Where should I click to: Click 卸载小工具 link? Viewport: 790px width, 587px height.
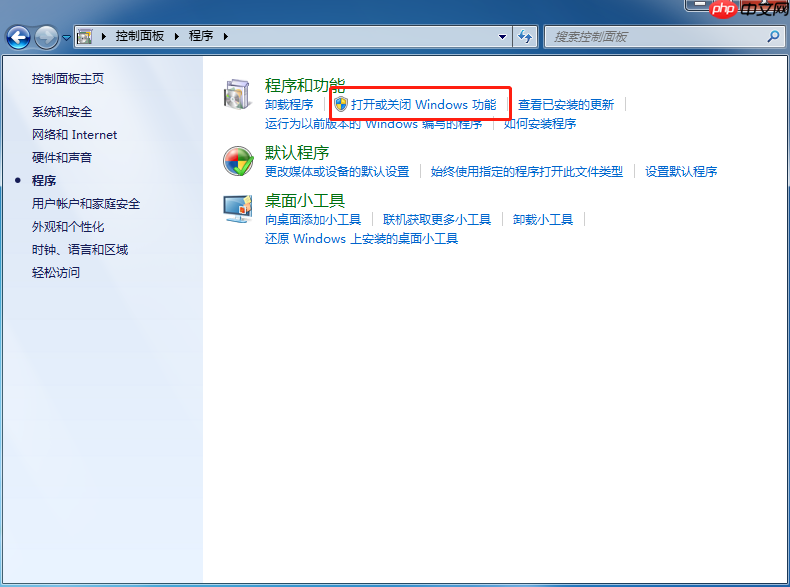(543, 220)
